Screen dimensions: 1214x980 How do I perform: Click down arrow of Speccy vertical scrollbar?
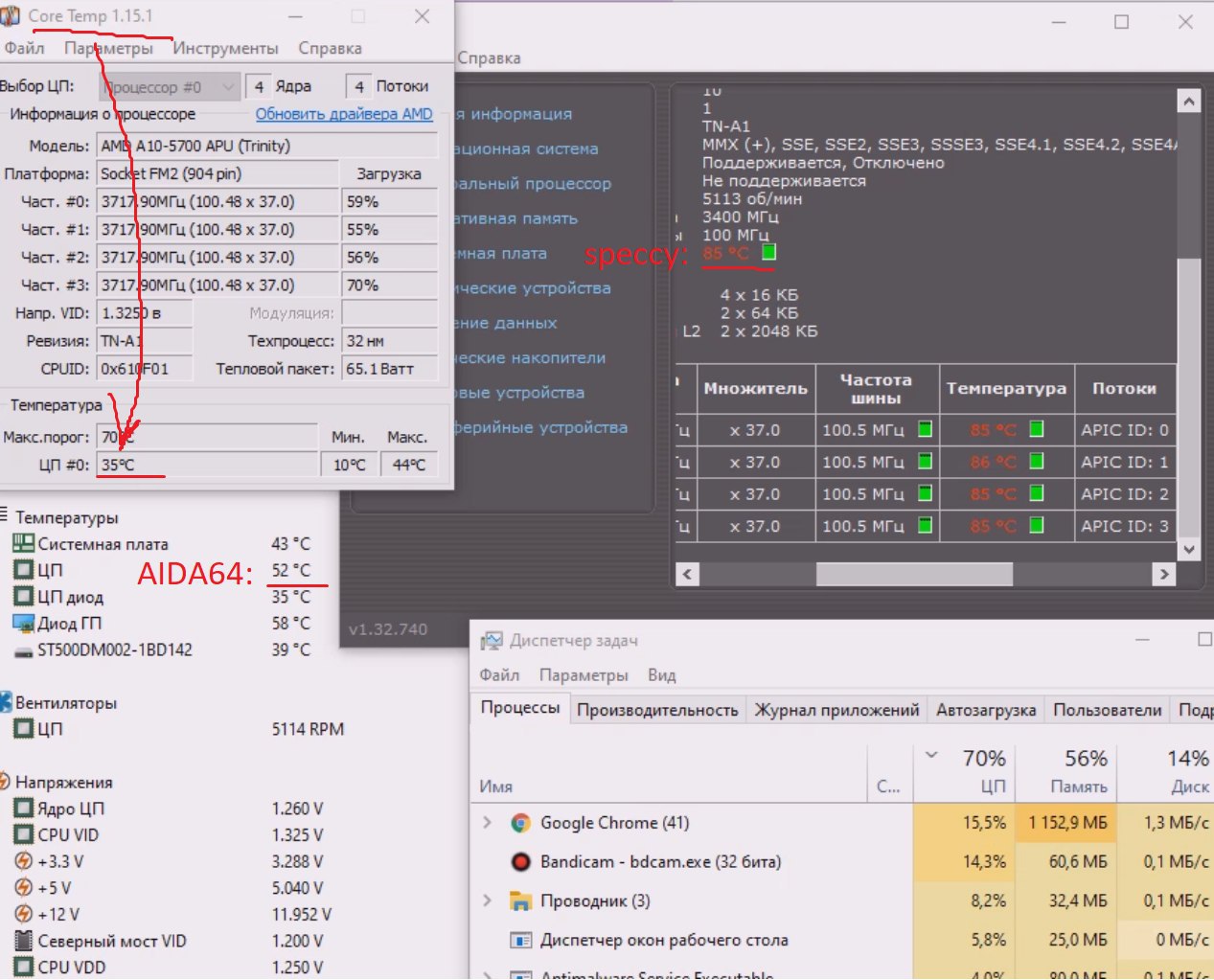(x=1188, y=549)
